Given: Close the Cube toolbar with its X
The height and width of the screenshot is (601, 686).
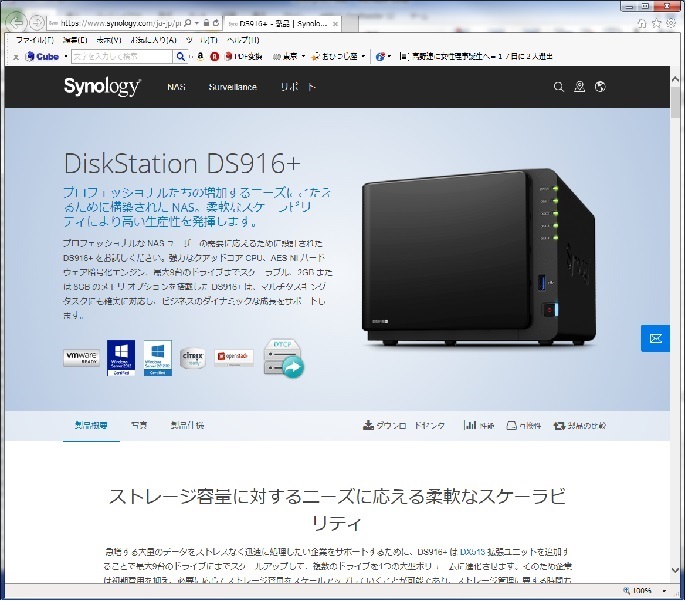Looking at the screenshot, I should click(16, 57).
